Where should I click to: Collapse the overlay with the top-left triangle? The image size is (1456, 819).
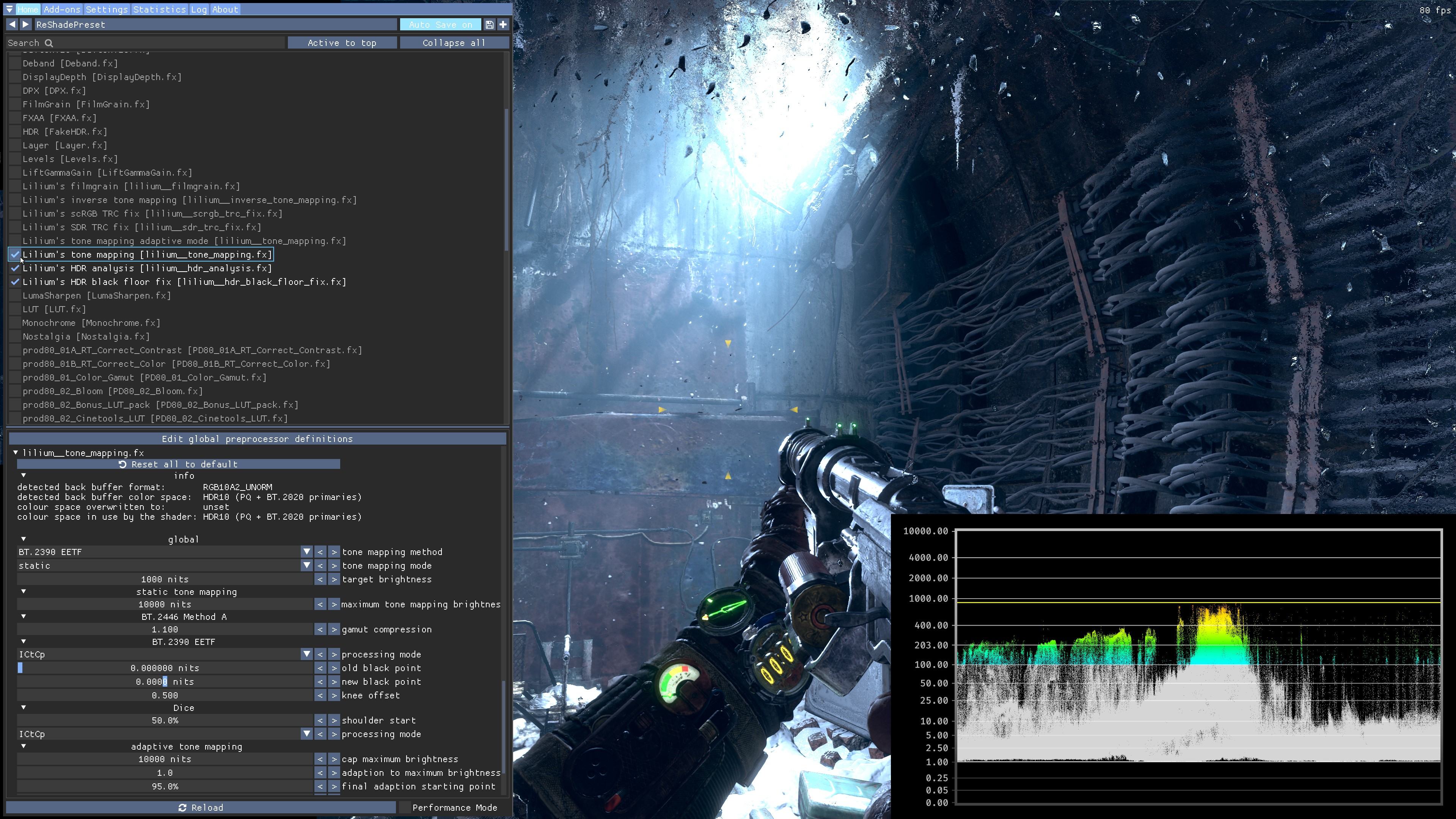[x=9, y=9]
